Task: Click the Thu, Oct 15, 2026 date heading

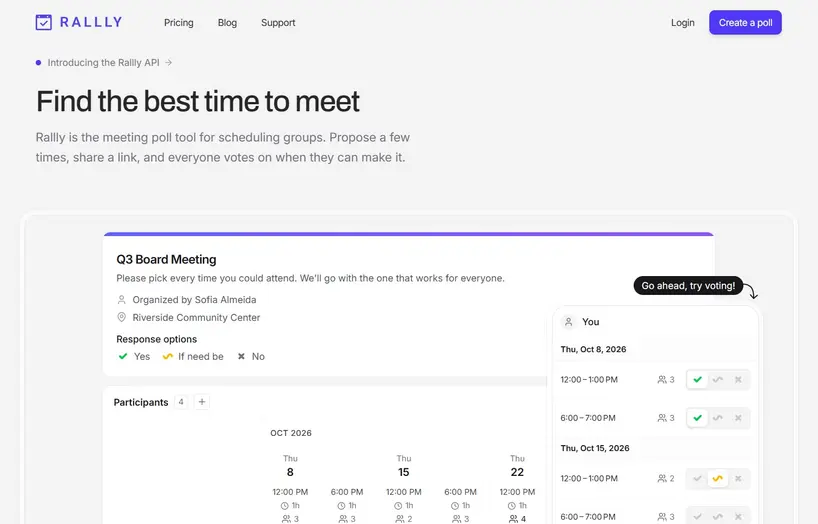Action: [595, 448]
